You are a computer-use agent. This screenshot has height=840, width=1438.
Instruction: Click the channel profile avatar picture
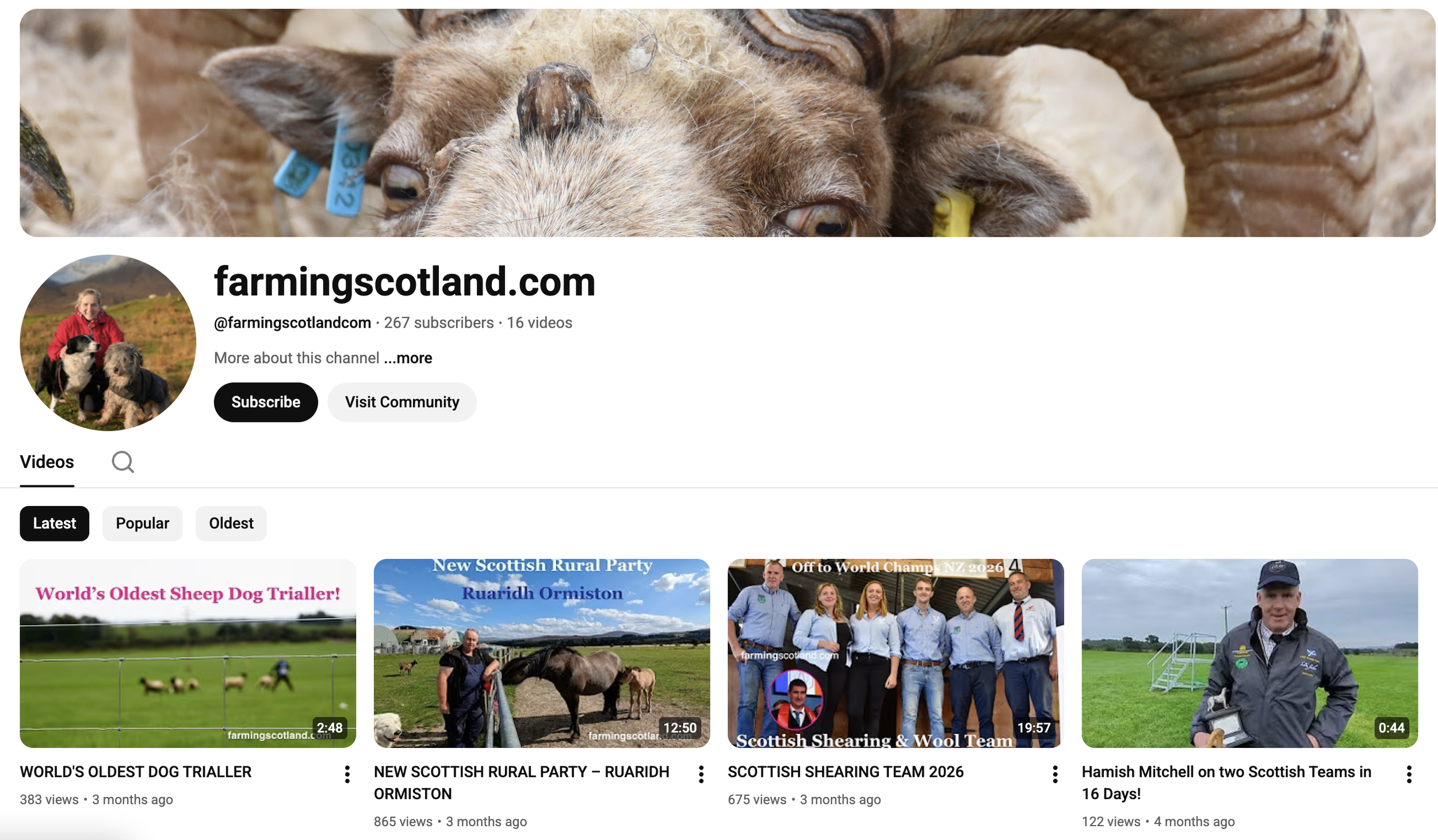[108, 343]
